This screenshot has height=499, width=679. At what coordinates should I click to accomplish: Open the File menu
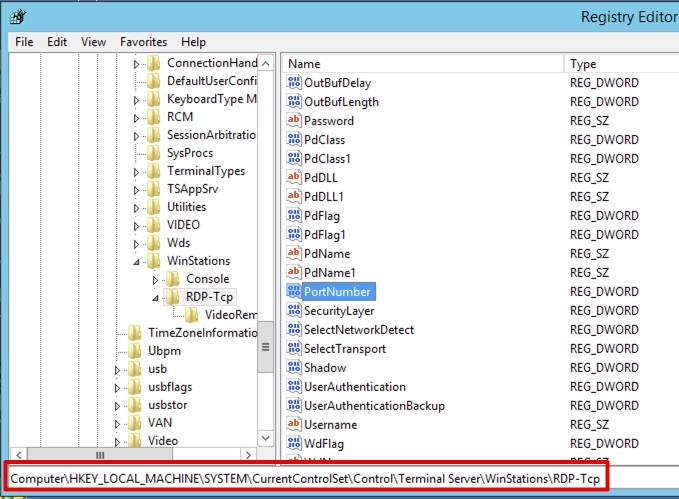(24, 42)
